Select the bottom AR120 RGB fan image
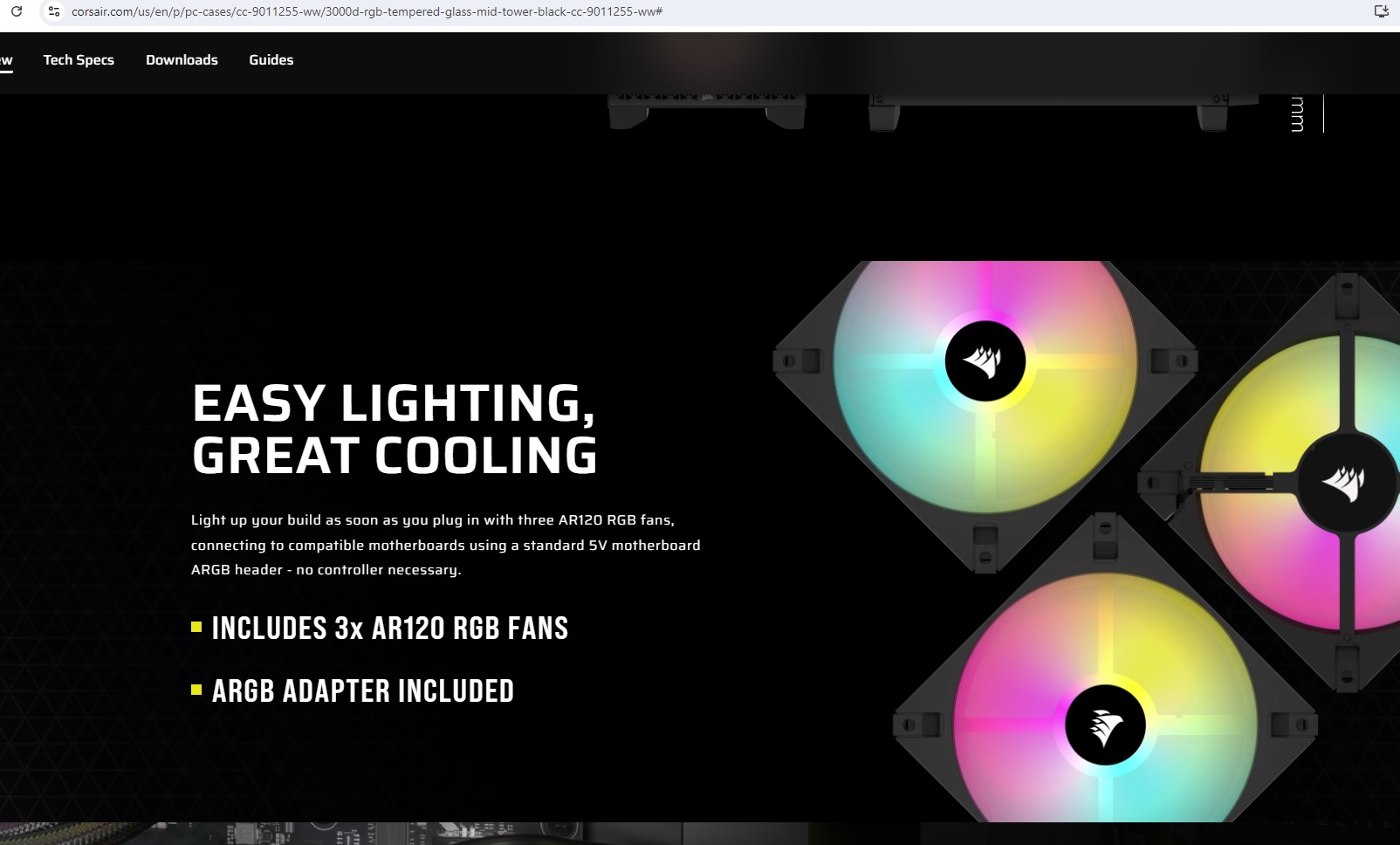This screenshot has width=1400, height=845. tap(1105, 681)
